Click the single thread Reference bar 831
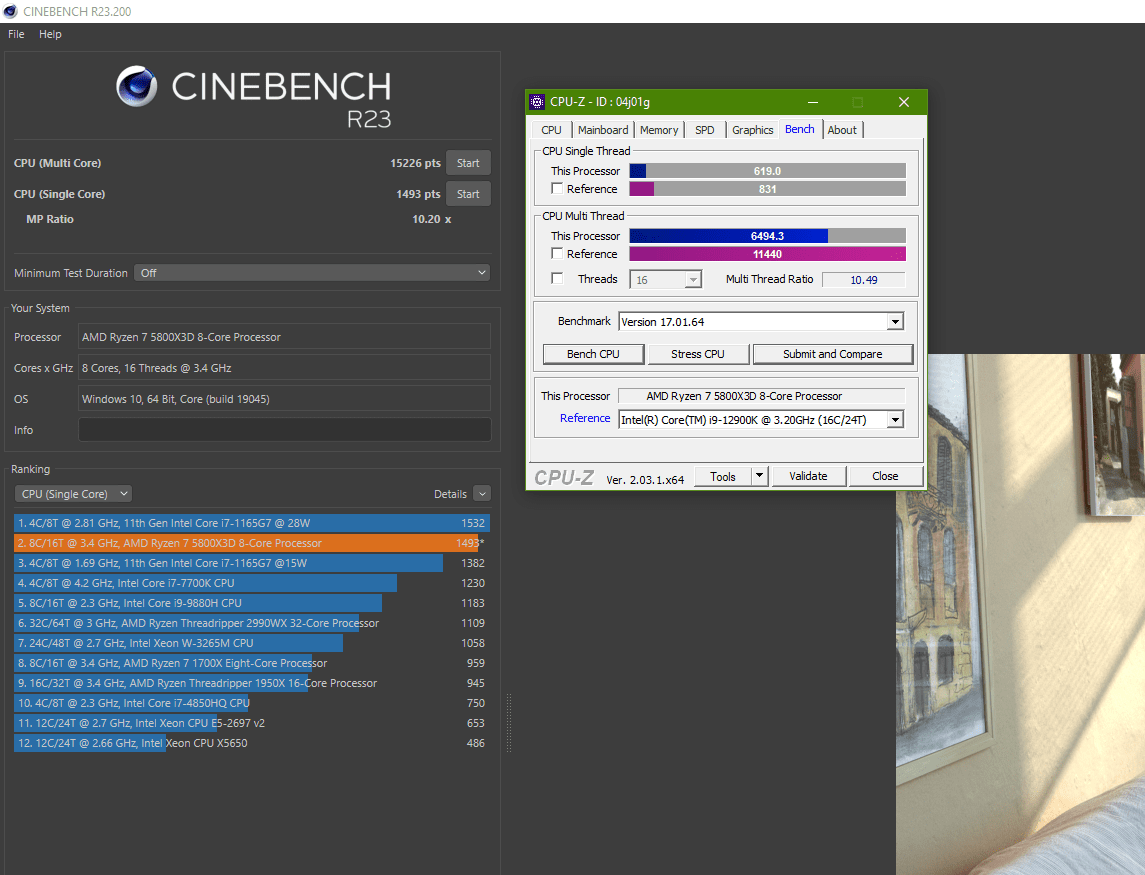Image resolution: width=1145 pixels, height=875 pixels. 767,188
